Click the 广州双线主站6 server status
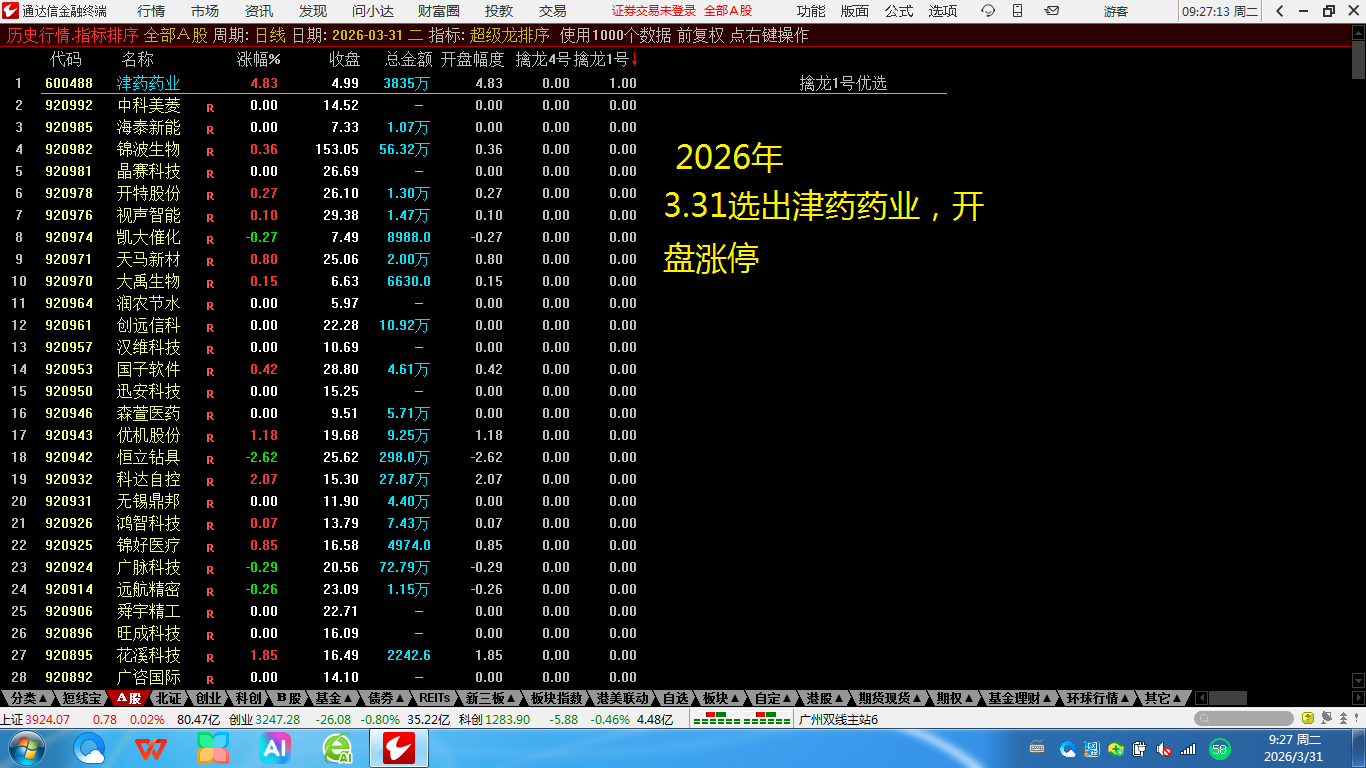 coord(839,719)
